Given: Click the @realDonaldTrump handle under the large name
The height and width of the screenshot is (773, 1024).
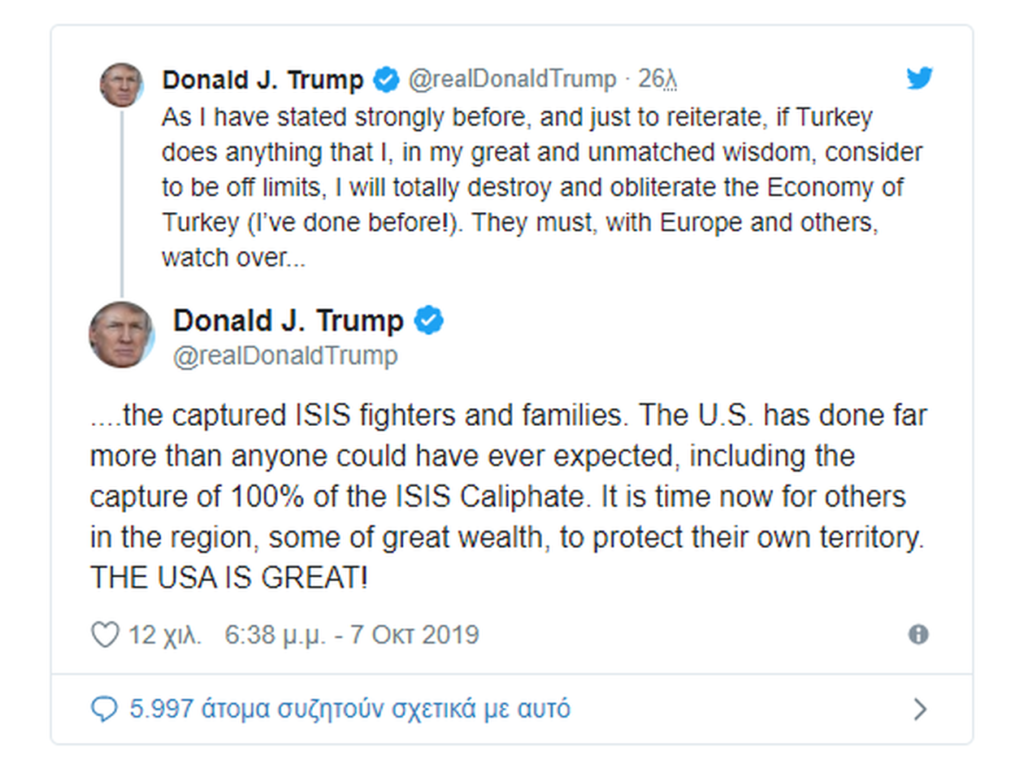Looking at the screenshot, I should point(285,356).
